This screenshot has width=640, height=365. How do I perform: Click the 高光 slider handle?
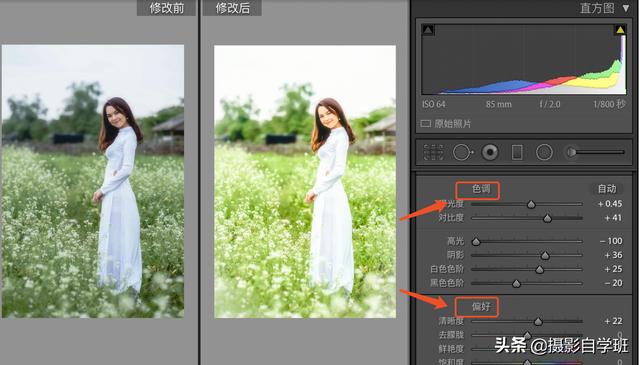[476, 242]
